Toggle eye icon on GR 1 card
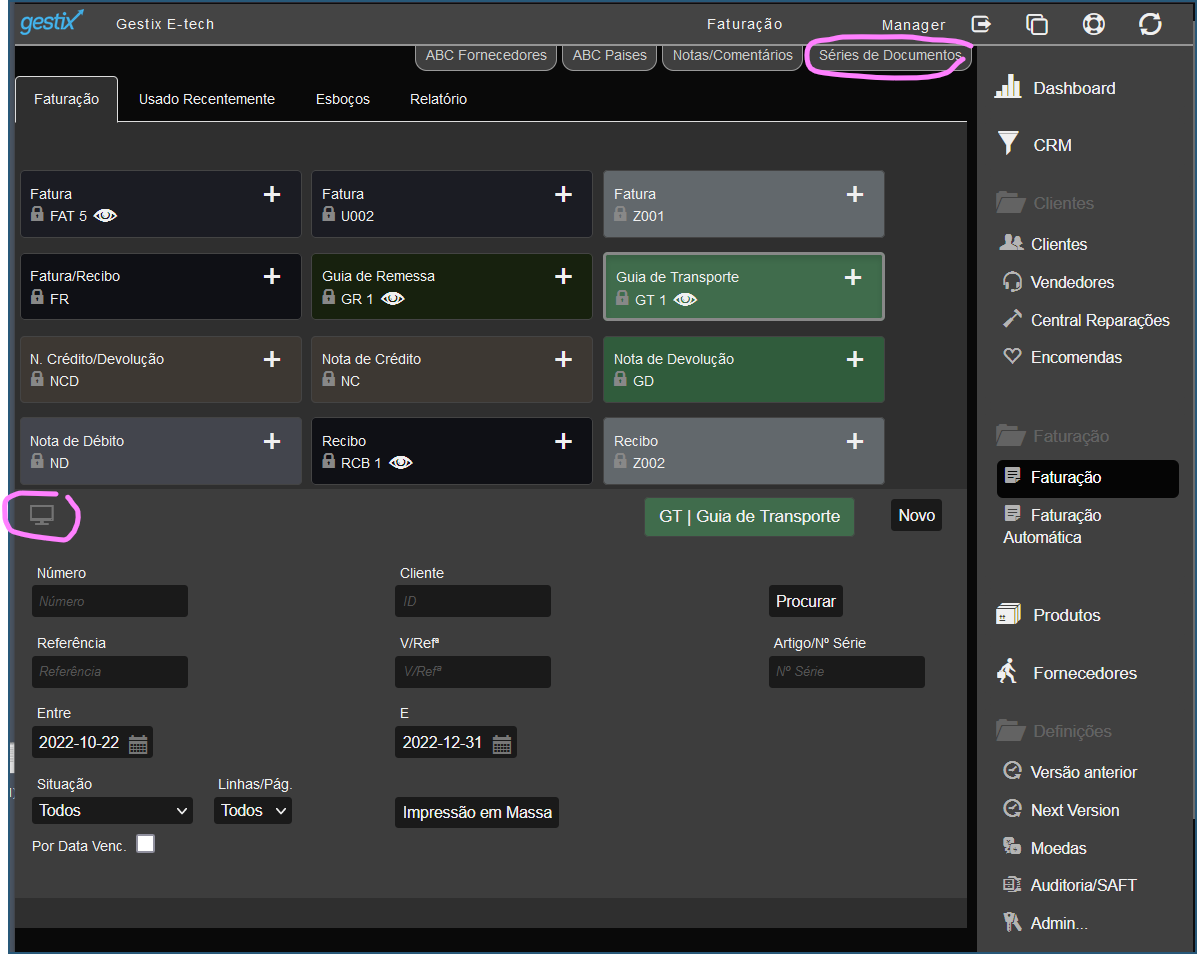This screenshot has height=954, width=1197. (392, 298)
